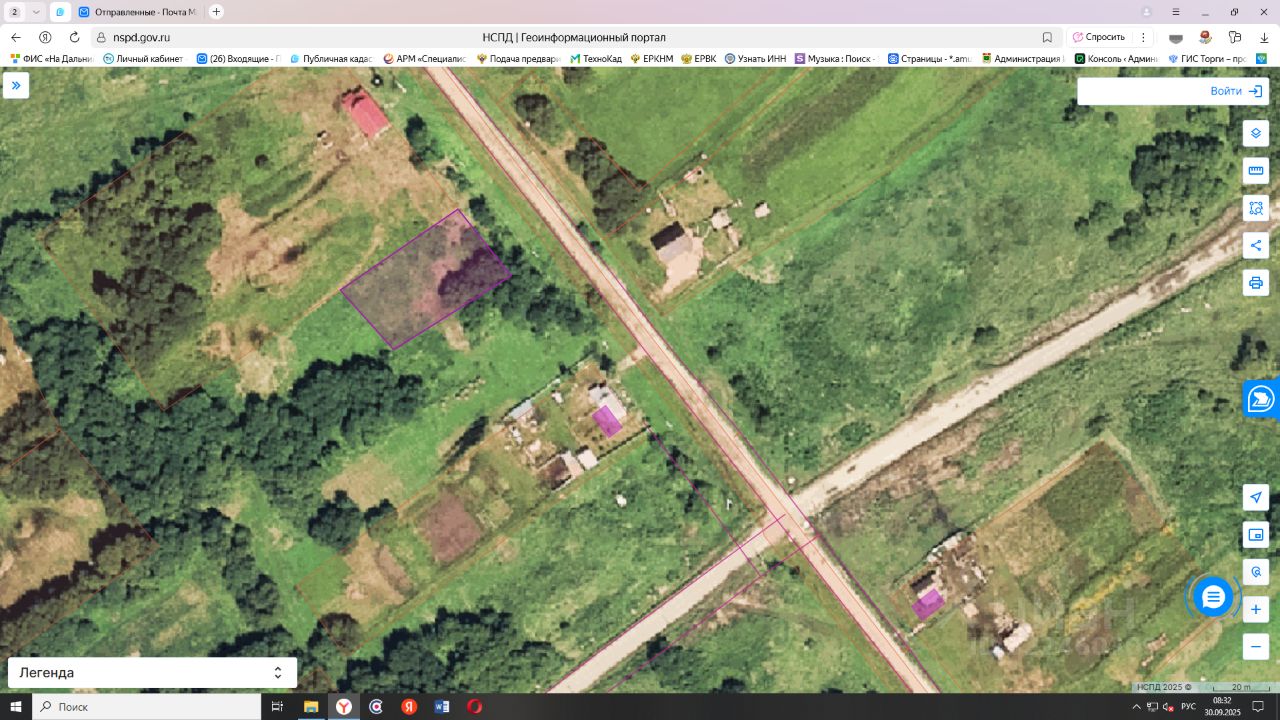Open the Страницы bookmark
This screenshot has height=720, width=1280.
pos(931,59)
